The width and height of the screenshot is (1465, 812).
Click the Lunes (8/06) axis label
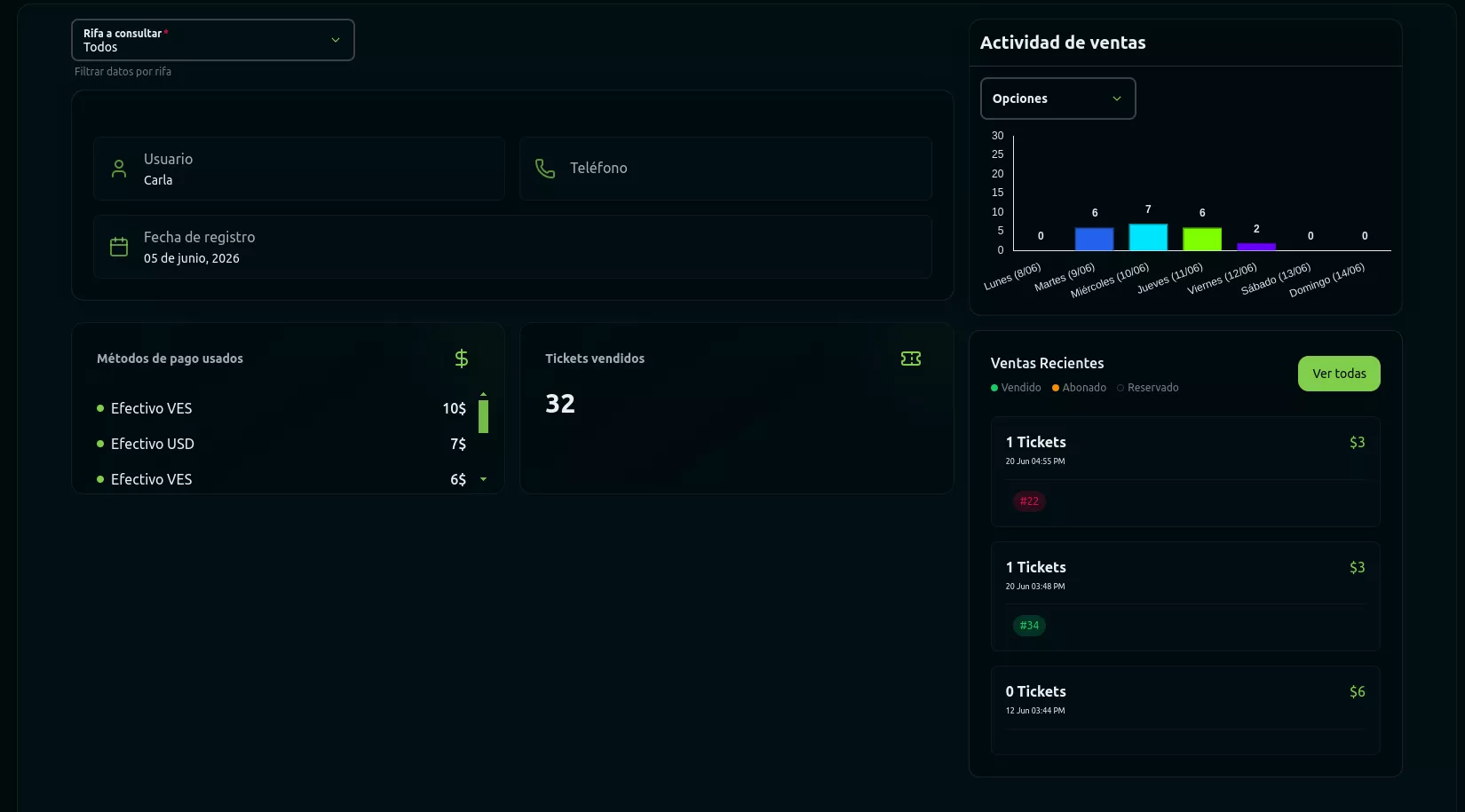coord(1012,277)
